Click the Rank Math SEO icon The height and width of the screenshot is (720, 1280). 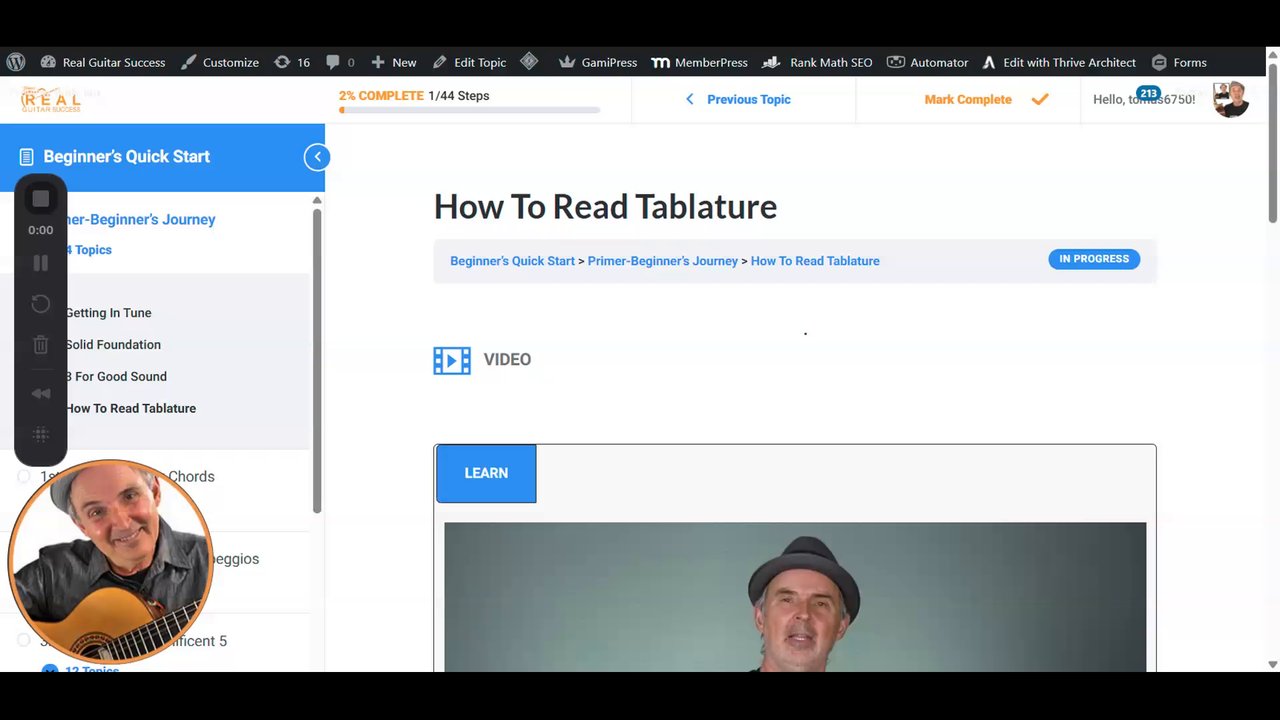click(x=771, y=62)
